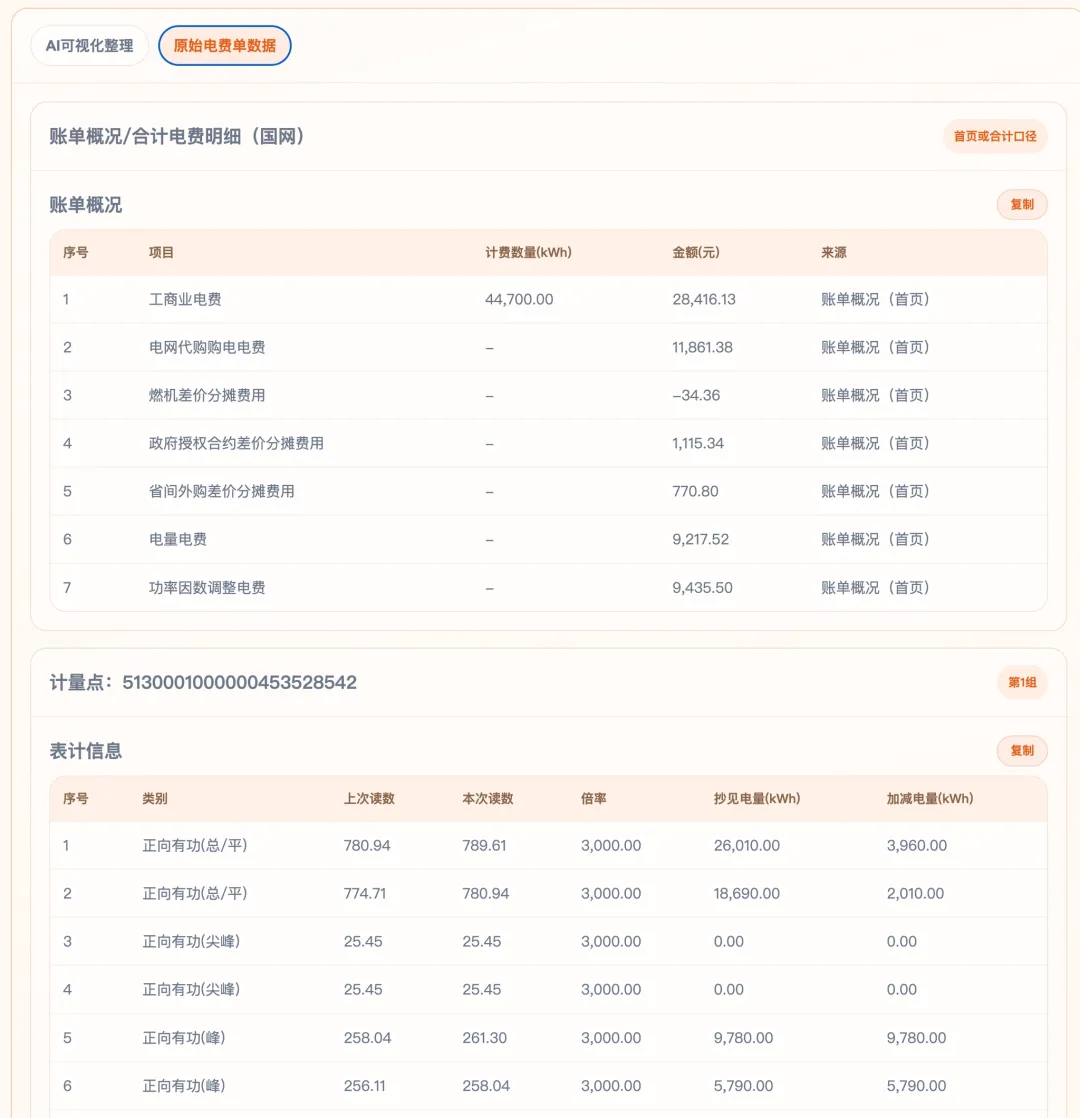
Task: Click metering point number 5130001000000453528542
Action: pyautogui.click(x=240, y=682)
